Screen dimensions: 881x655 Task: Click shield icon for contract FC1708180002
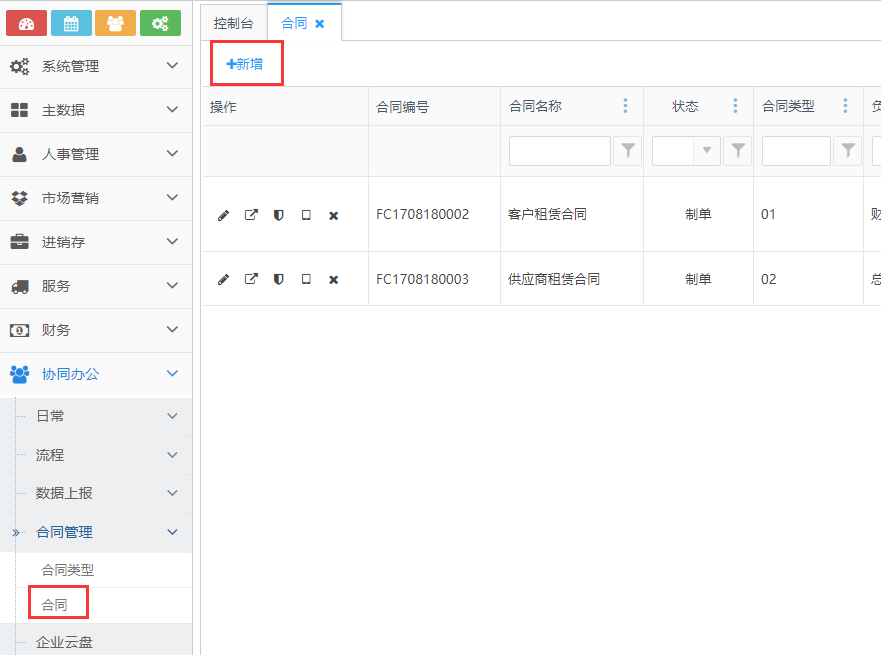point(279,215)
